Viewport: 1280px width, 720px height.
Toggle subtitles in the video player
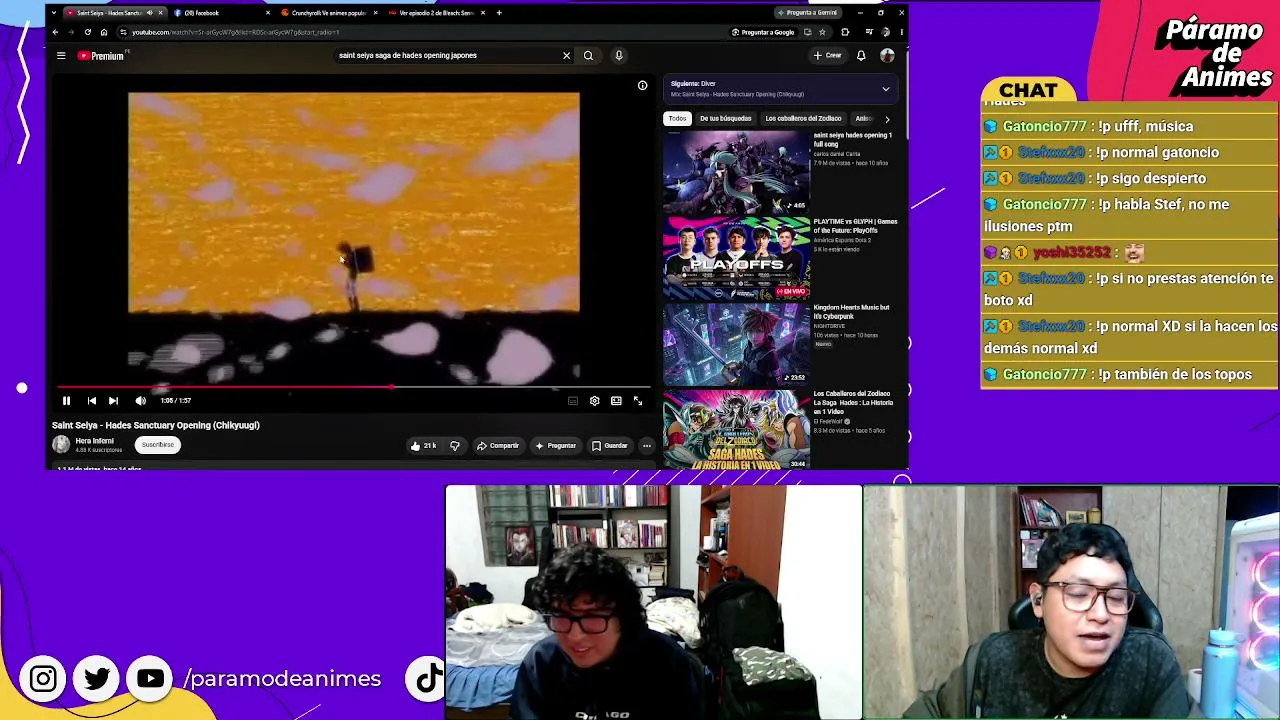click(573, 401)
